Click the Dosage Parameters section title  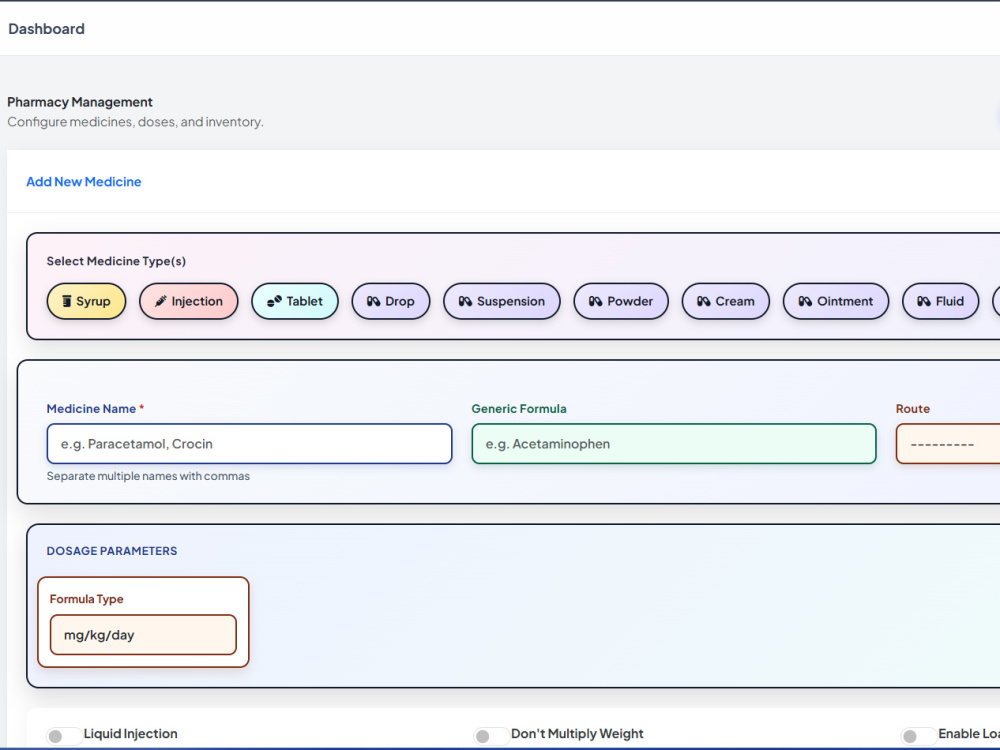coord(112,551)
